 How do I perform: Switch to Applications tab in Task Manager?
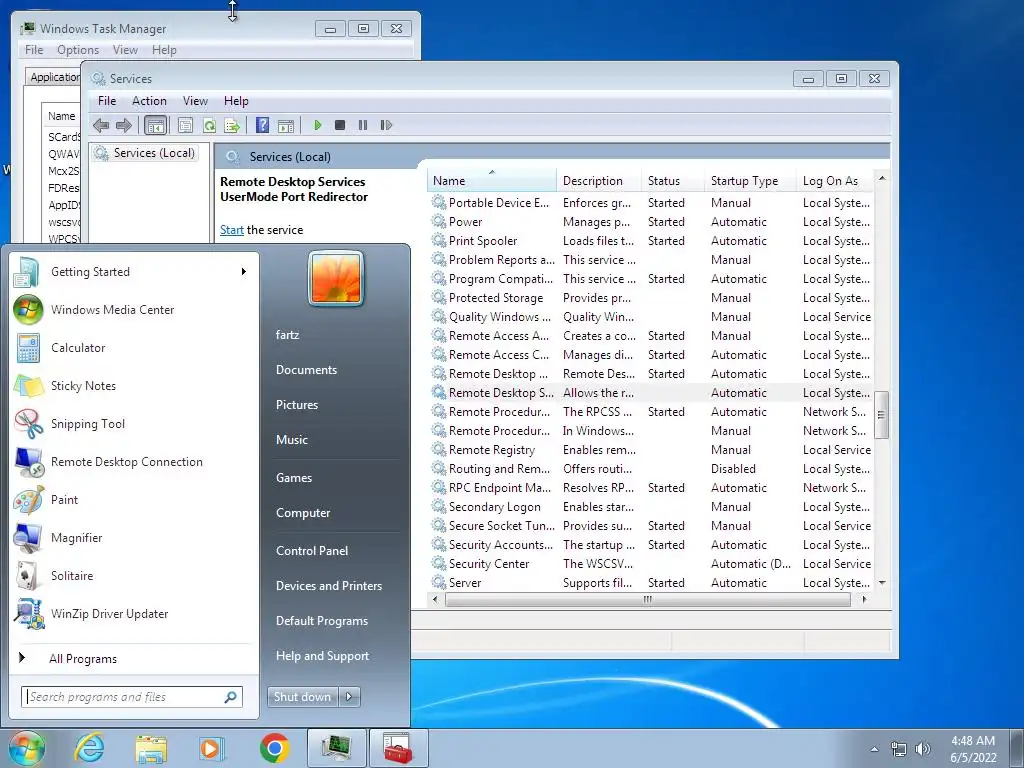click(54, 77)
